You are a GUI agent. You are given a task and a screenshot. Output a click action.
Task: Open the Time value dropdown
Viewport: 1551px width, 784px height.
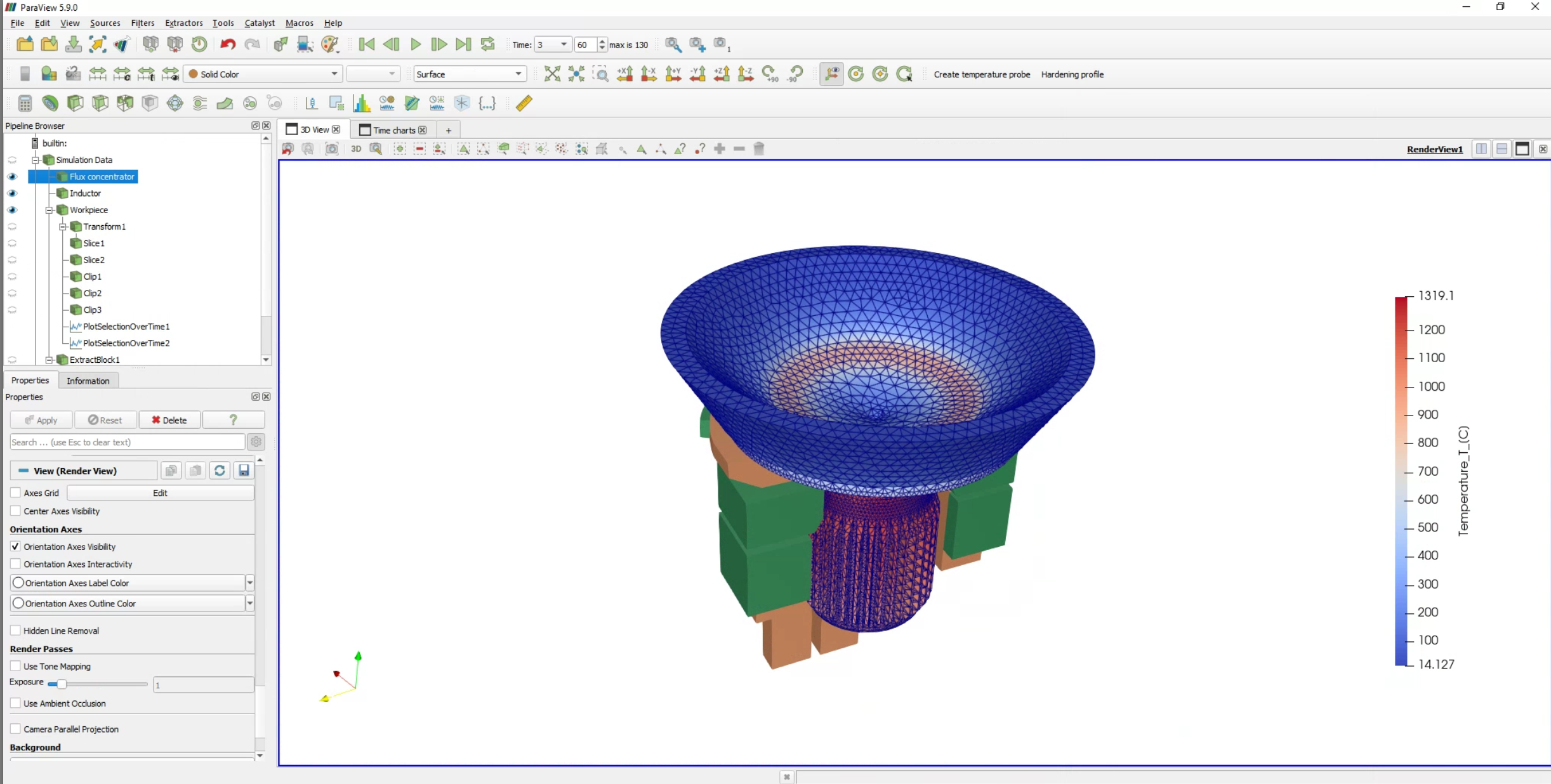pos(552,44)
